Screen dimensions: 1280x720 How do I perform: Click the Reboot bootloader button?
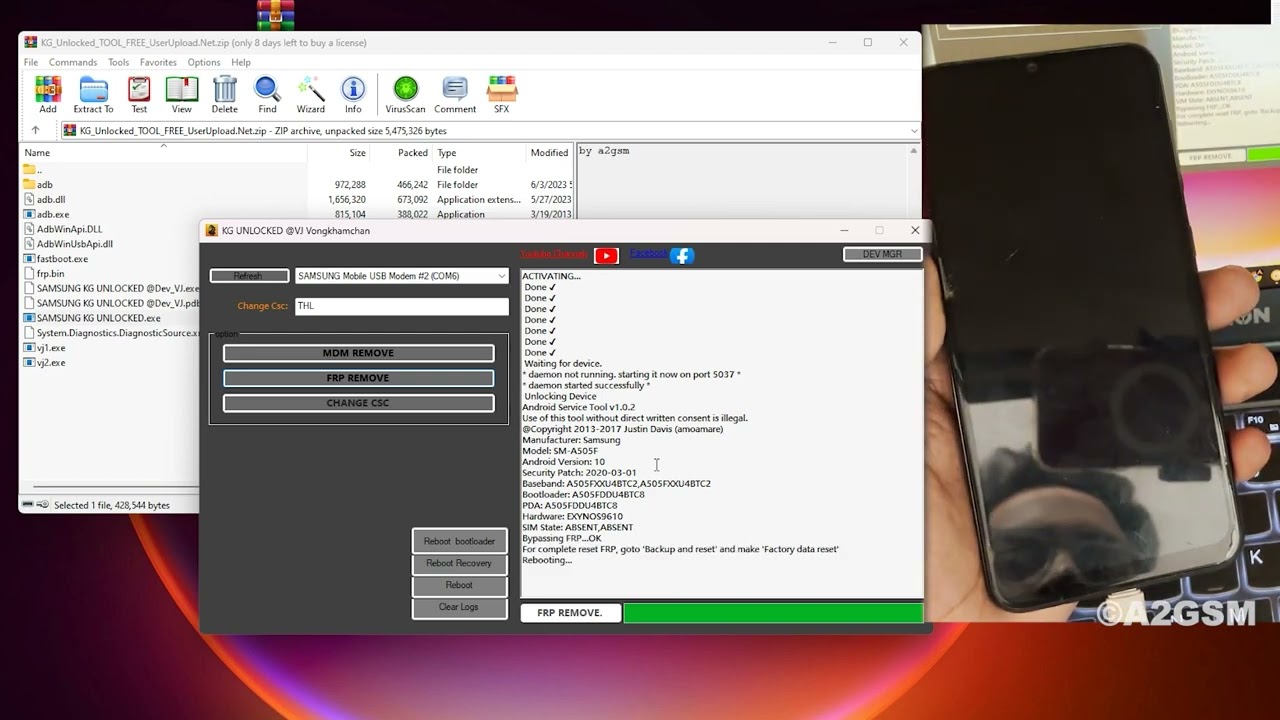[459, 541]
